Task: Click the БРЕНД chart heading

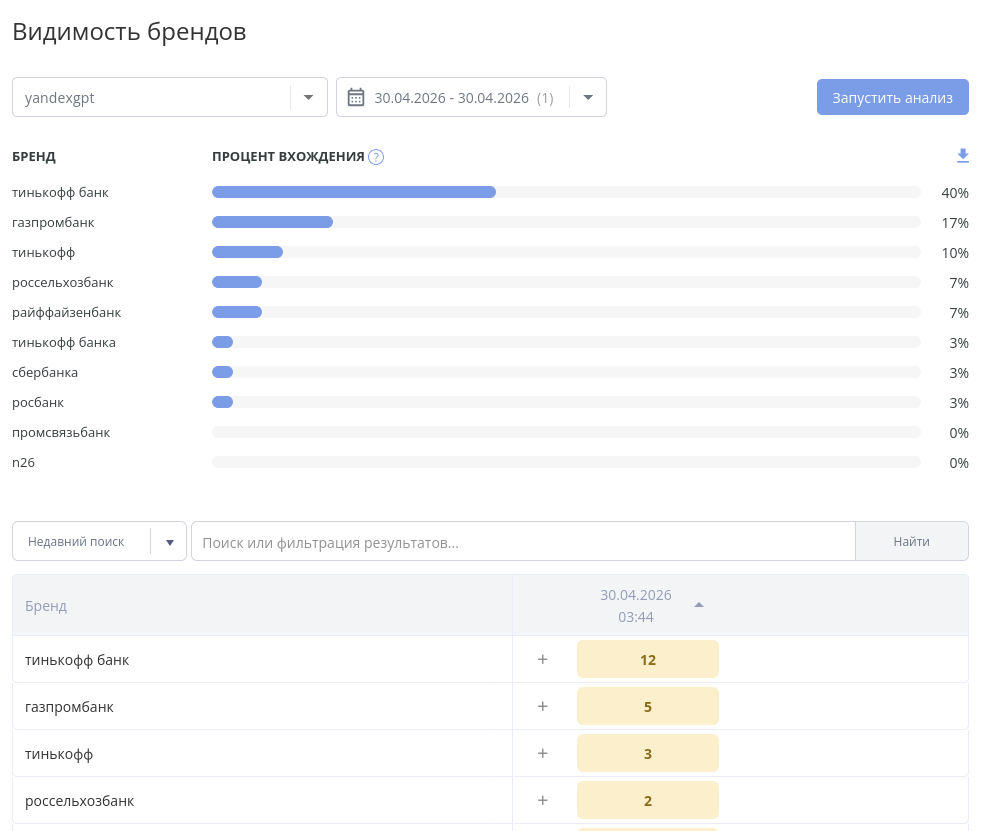Action: click(34, 157)
